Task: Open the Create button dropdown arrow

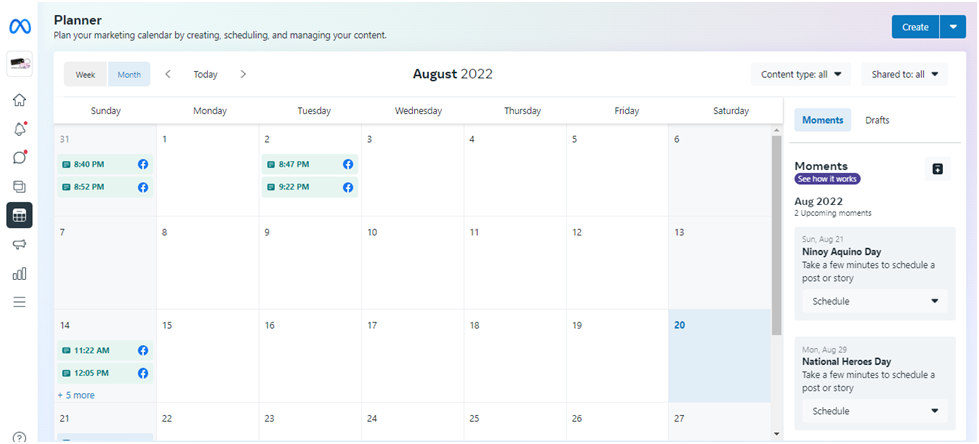Action: [x=952, y=27]
